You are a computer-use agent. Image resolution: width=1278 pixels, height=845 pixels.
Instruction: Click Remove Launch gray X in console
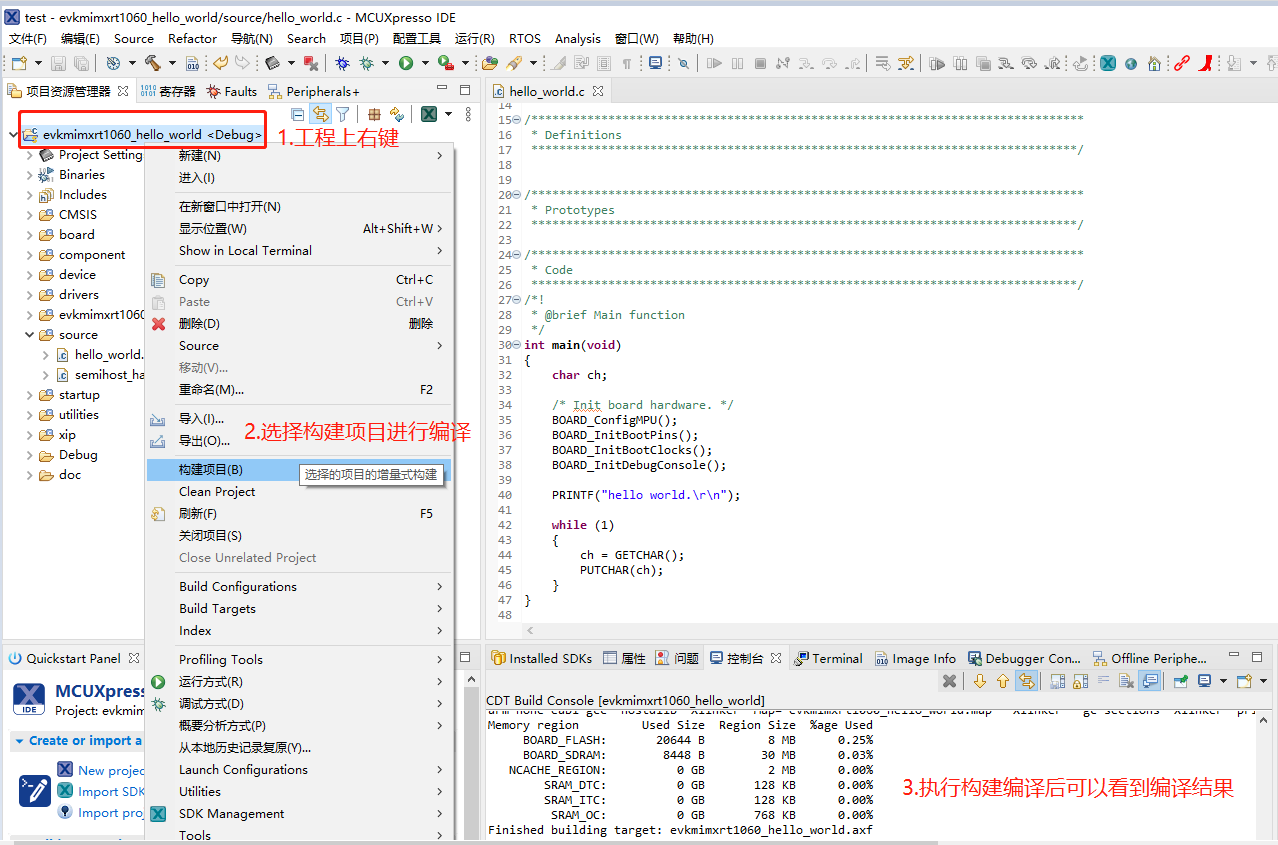(x=950, y=681)
